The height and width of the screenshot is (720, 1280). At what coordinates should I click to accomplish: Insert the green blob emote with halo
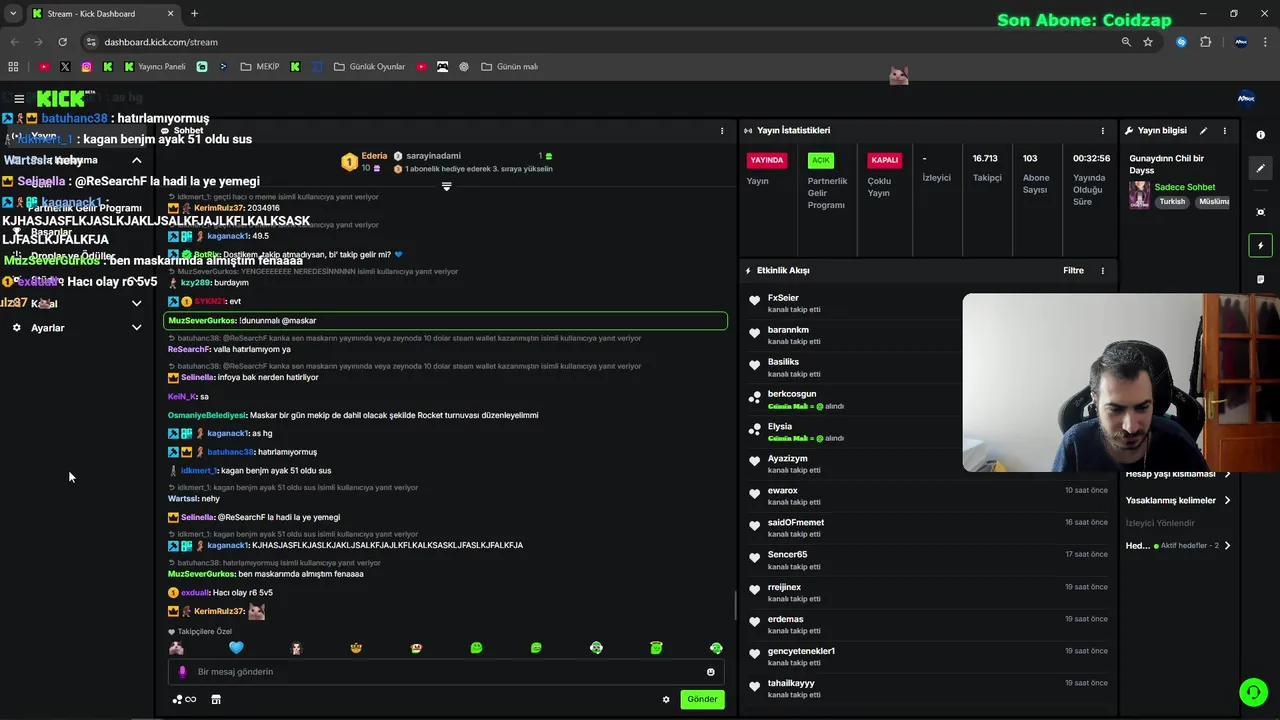pyautogui.click(x=656, y=648)
